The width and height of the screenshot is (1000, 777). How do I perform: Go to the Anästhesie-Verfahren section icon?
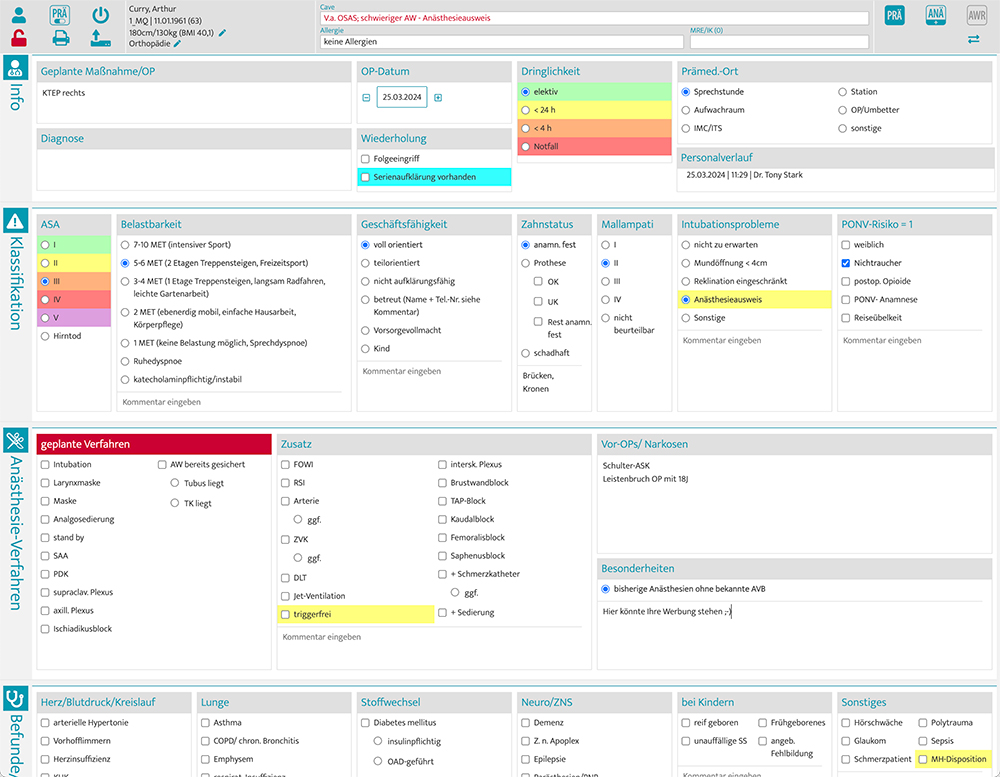click(16, 440)
